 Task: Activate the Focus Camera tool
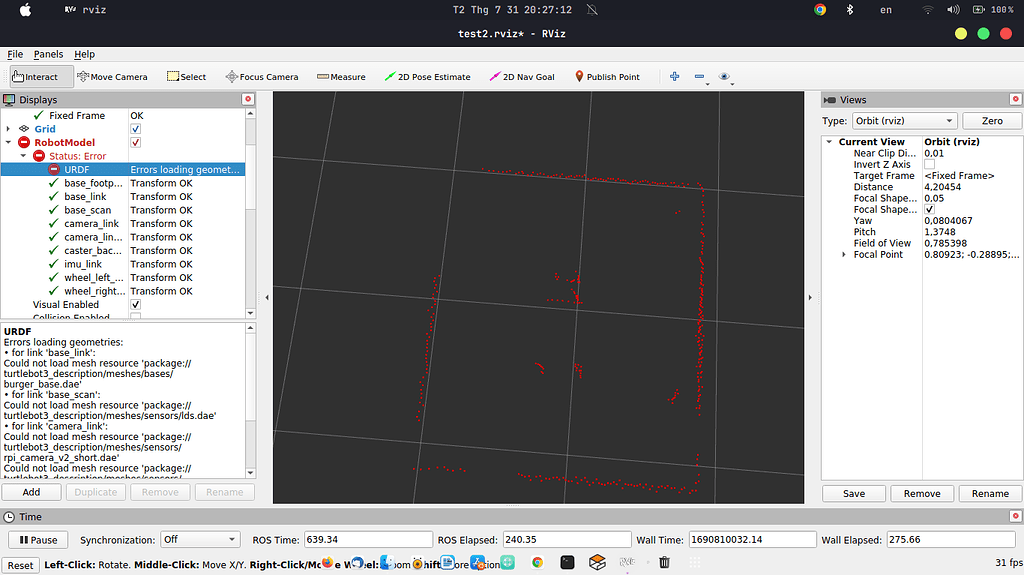coord(262,76)
